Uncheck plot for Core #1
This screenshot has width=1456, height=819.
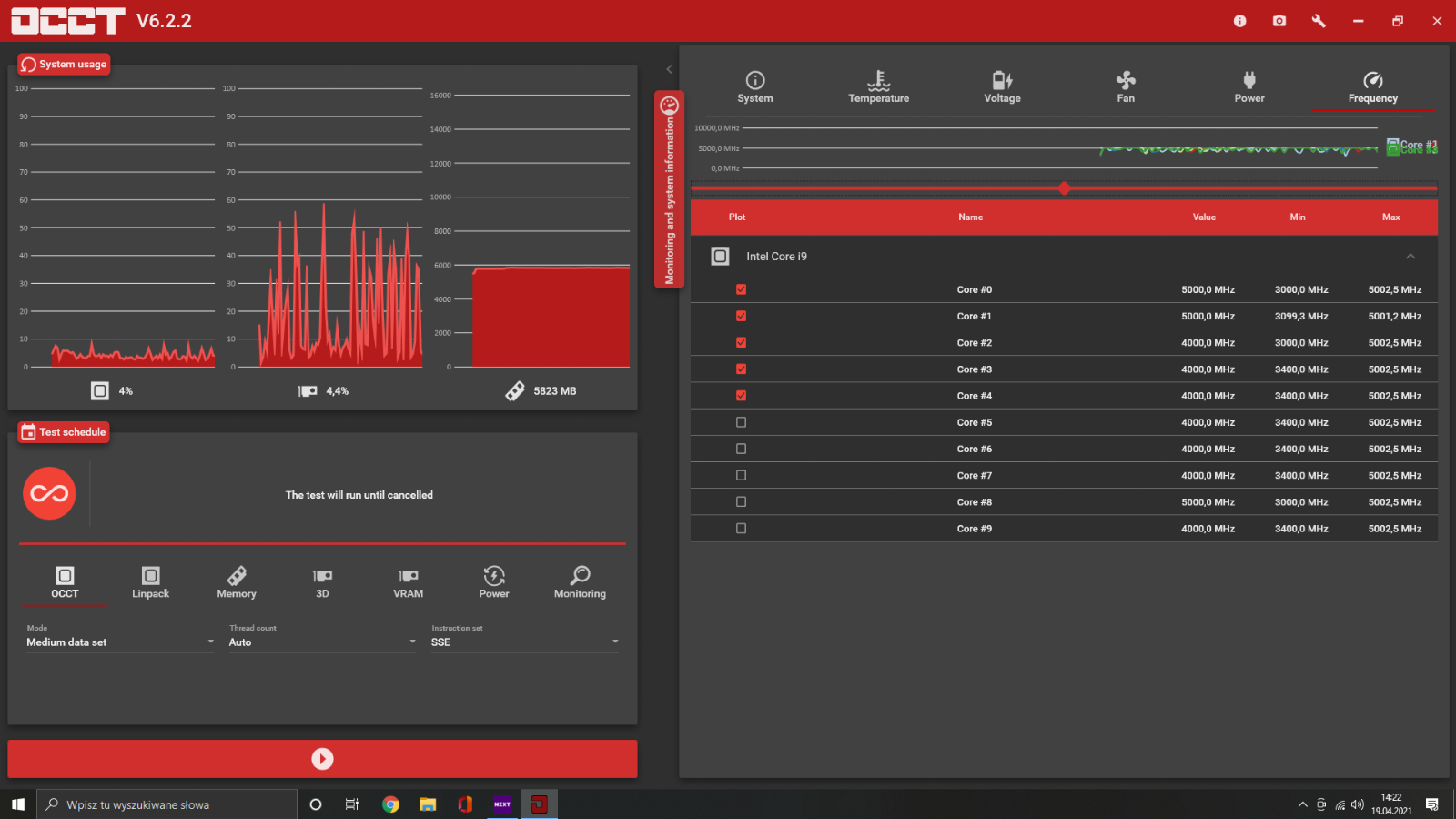[741, 316]
